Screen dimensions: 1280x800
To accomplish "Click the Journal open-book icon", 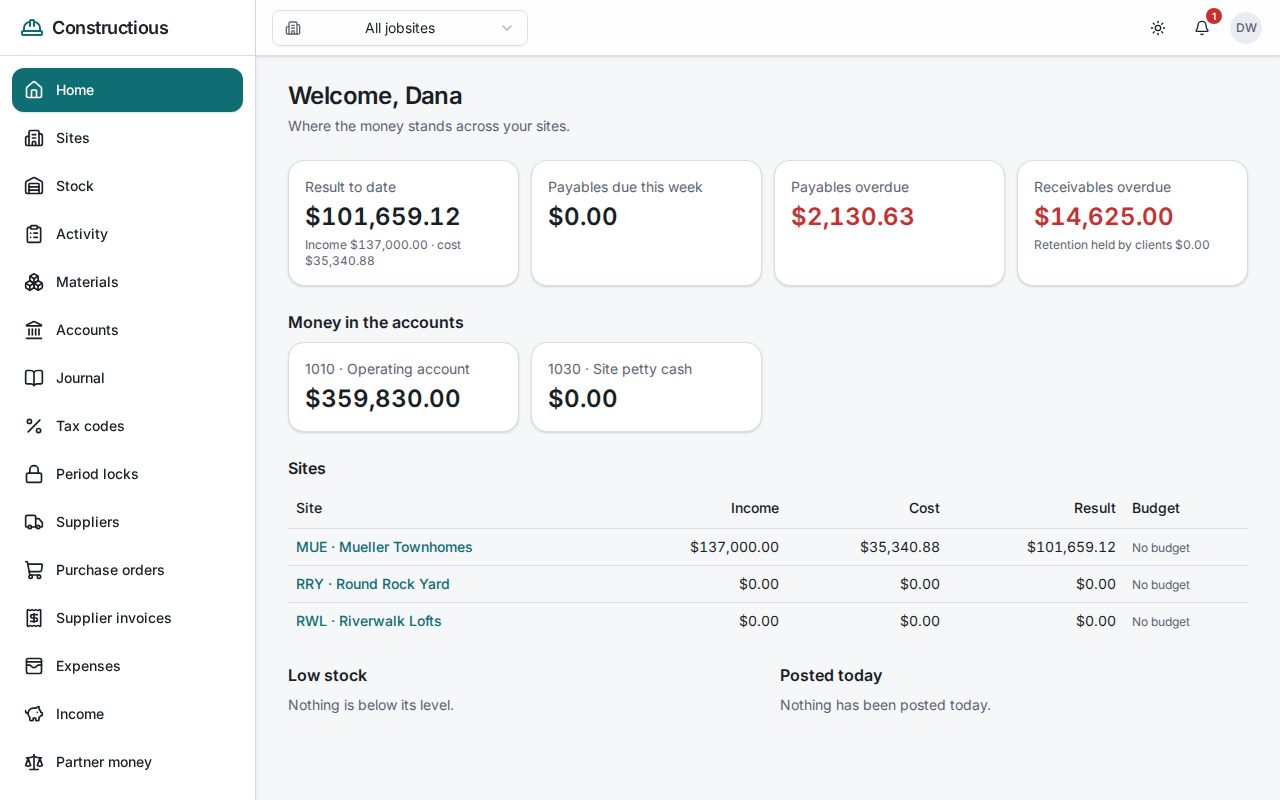I will 34,378.
